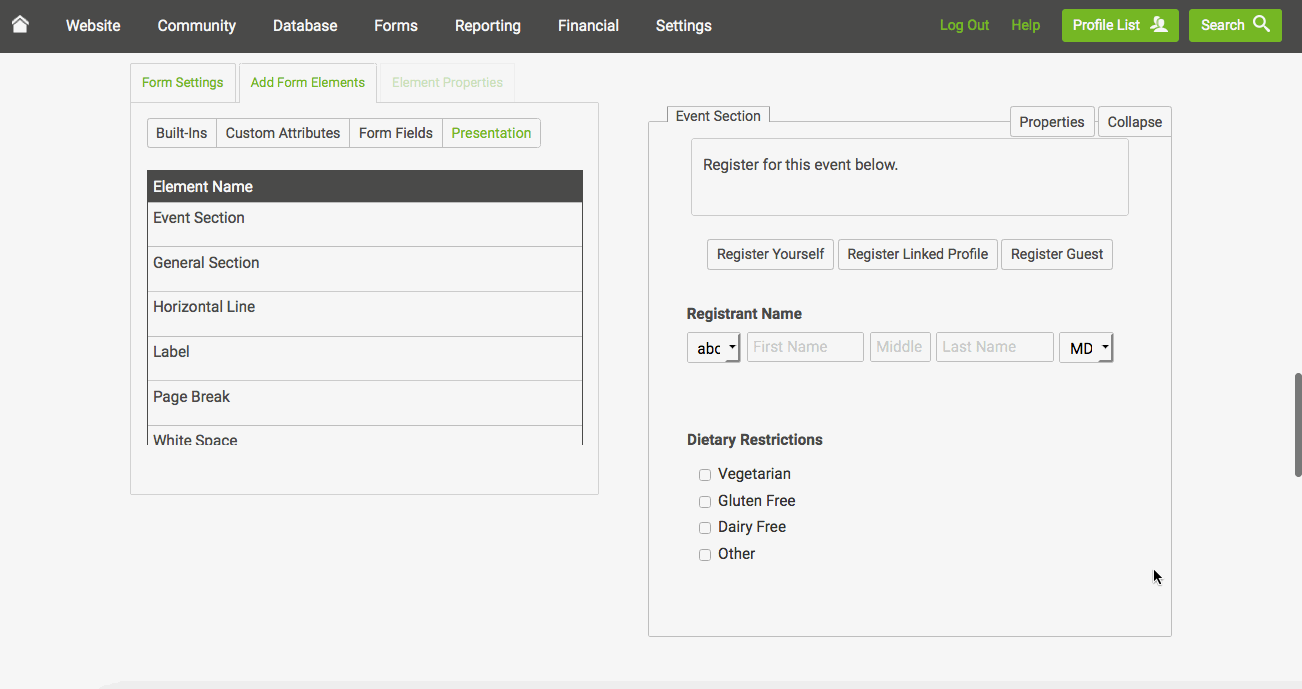Check the Vegetarian dietary restriction
The height and width of the screenshot is (689, 1302).
705,474
